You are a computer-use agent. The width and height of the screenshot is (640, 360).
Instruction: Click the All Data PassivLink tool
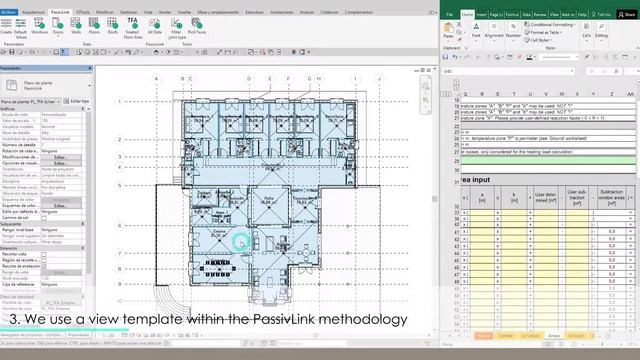coord(155,26)
